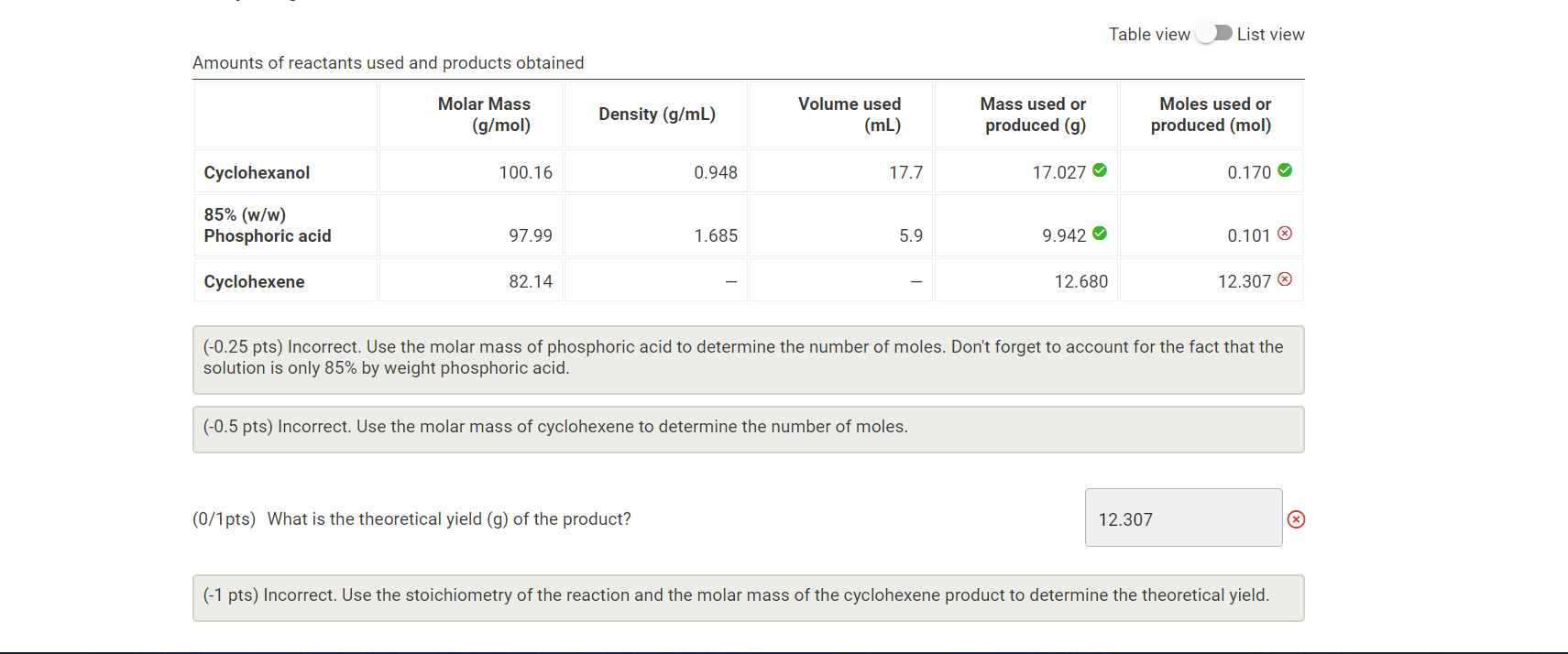
Task: Click the List view label
Action: 1271,34
